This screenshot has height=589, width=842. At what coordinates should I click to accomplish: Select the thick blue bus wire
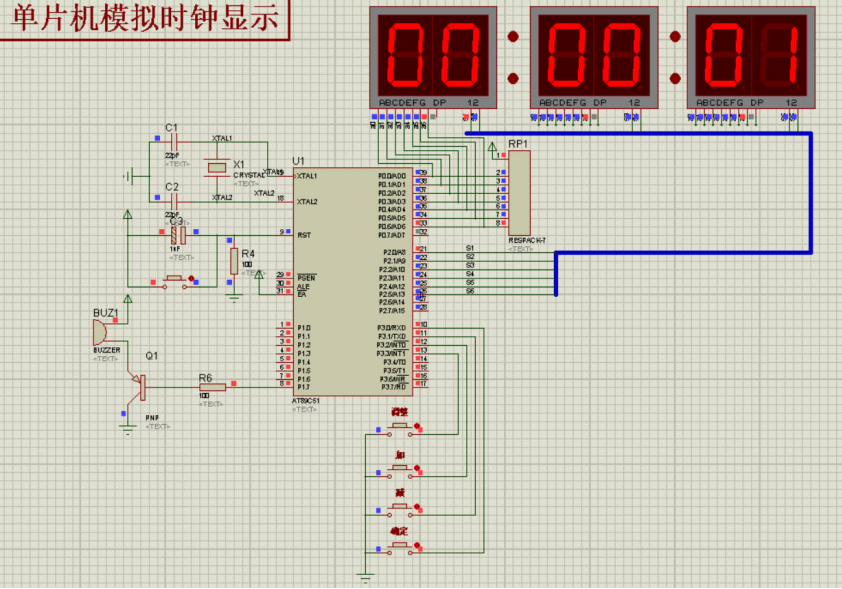[x=811, y=200]
